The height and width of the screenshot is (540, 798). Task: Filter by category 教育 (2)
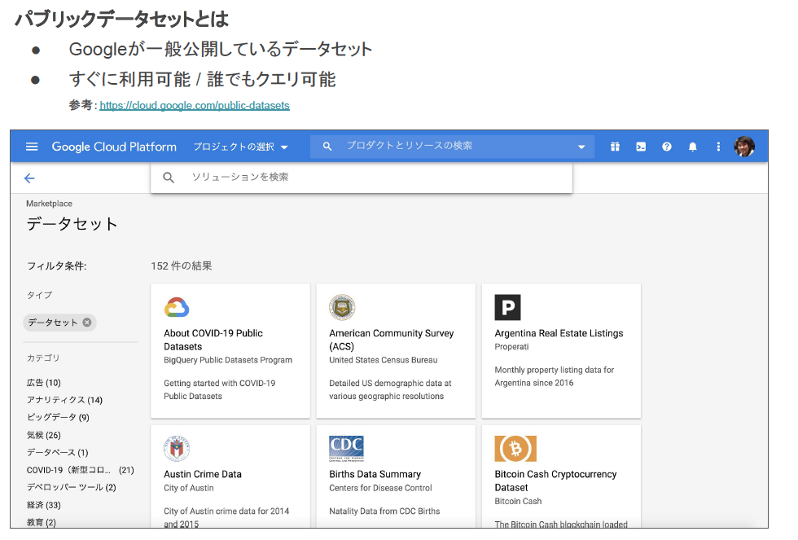(x=41, y=522)
